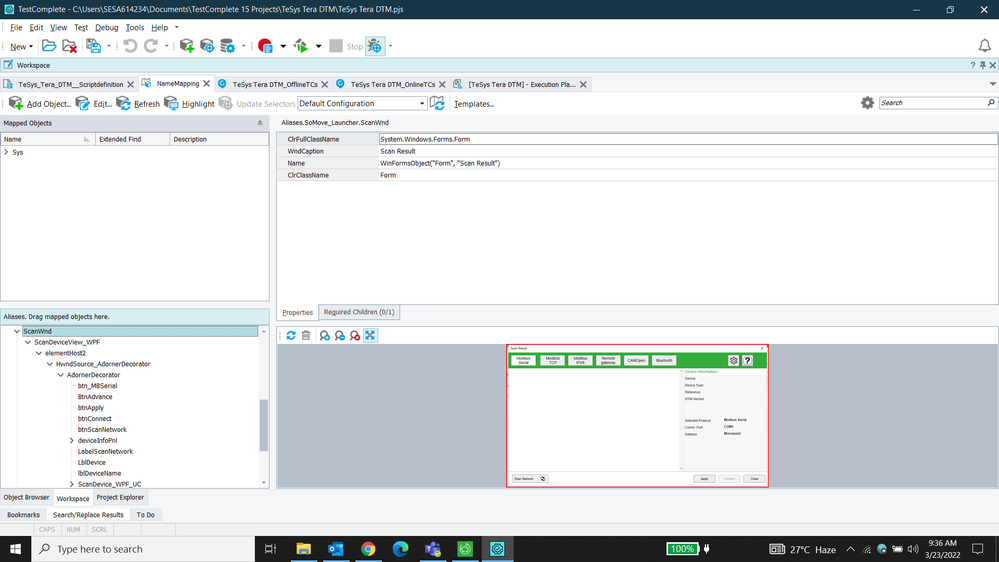Click the Open project folder icon
This screenshot has height=562, width=999.
[48, 46]
